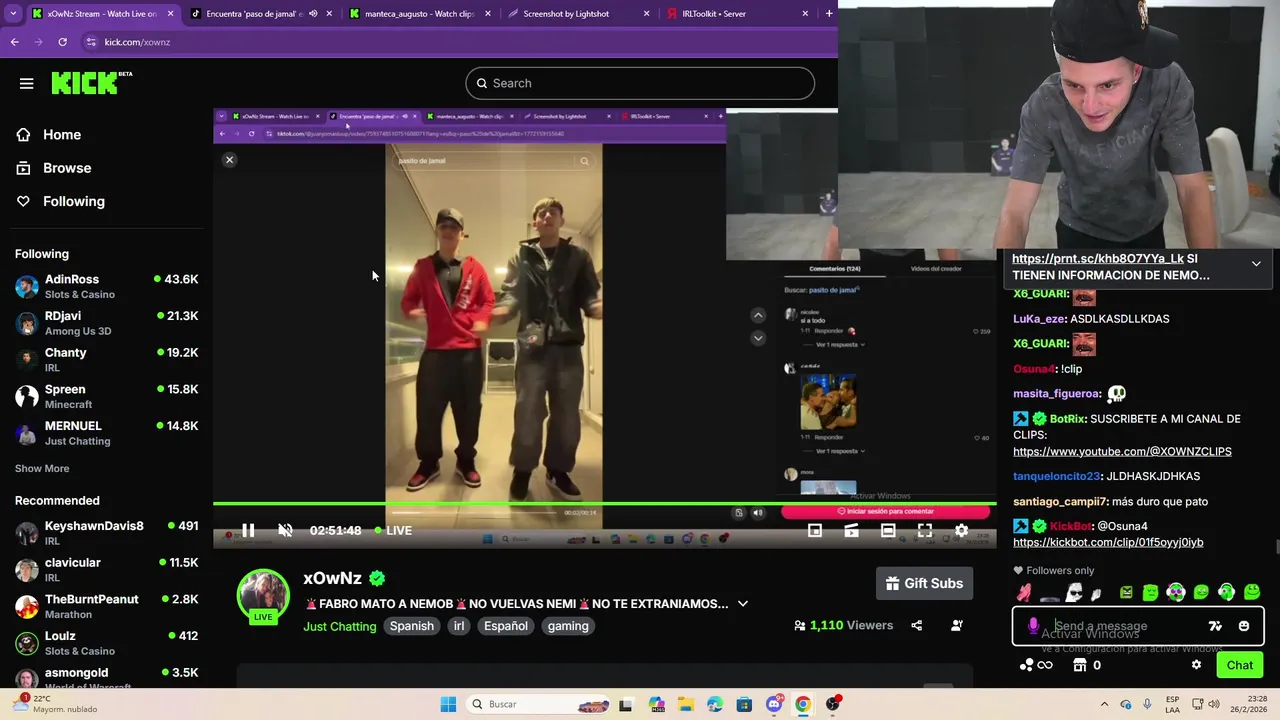Viewport: 1280px width, 720px height.
Task: Insert the sunglasses ghost emote
Action: click(1073, 593)
